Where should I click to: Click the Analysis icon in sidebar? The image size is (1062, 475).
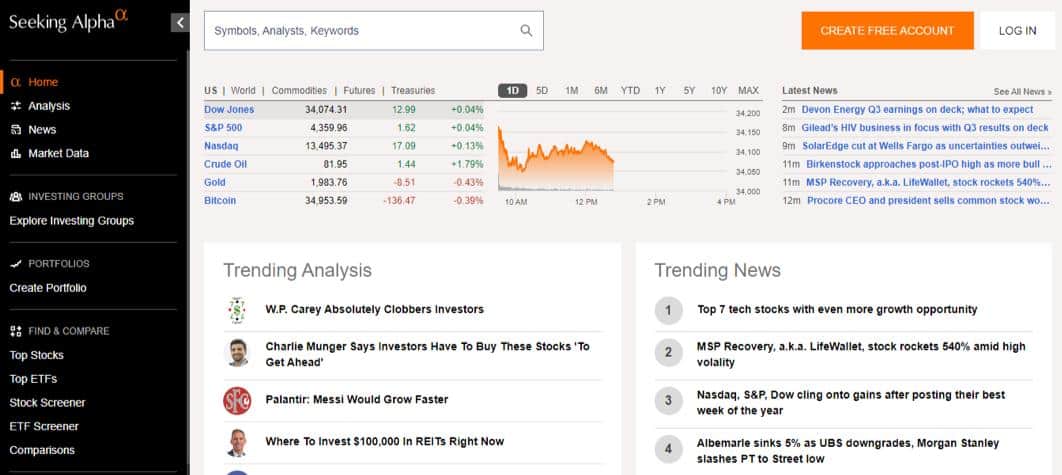16,106
